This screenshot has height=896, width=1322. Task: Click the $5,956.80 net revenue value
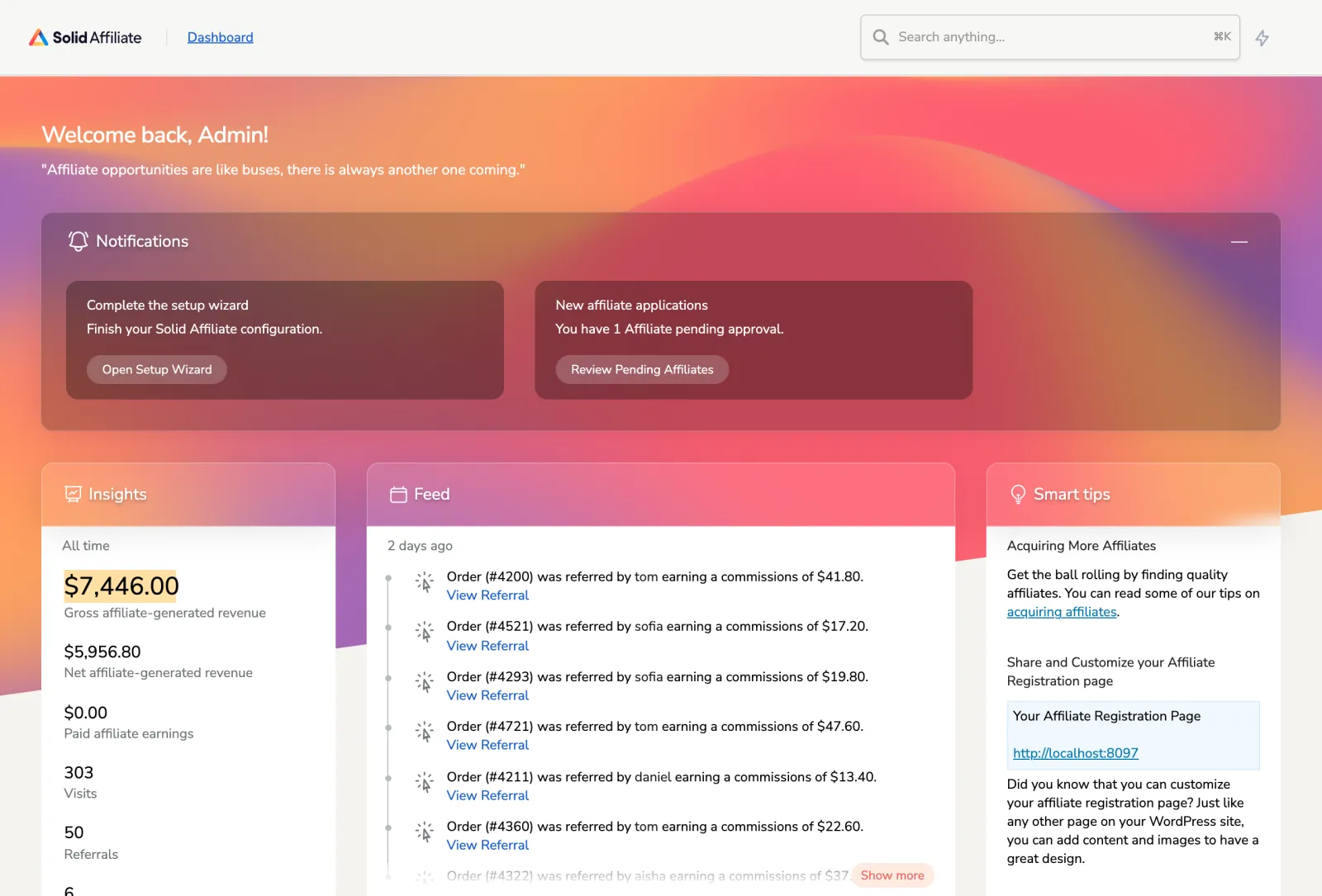(x=102, y=652)
